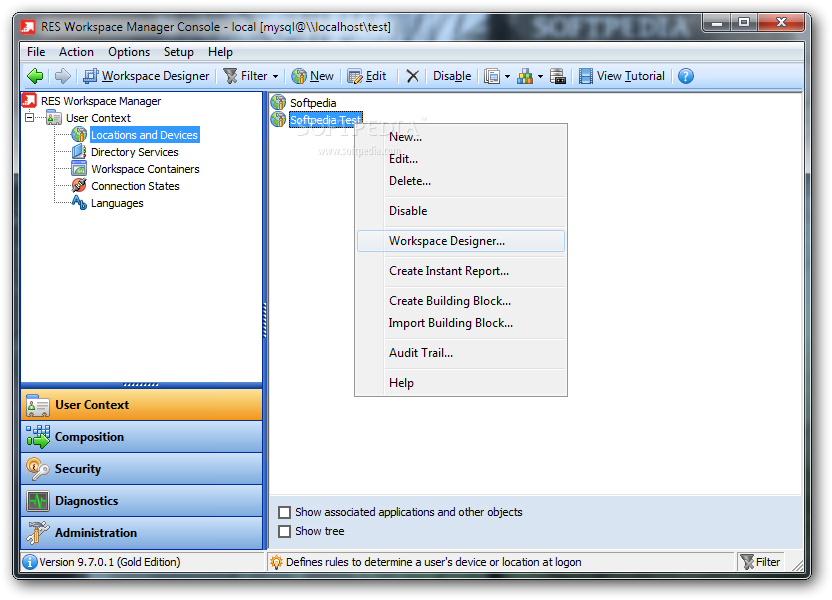
Task: Click the New toolbar button
Action: (x=313, y=76)
